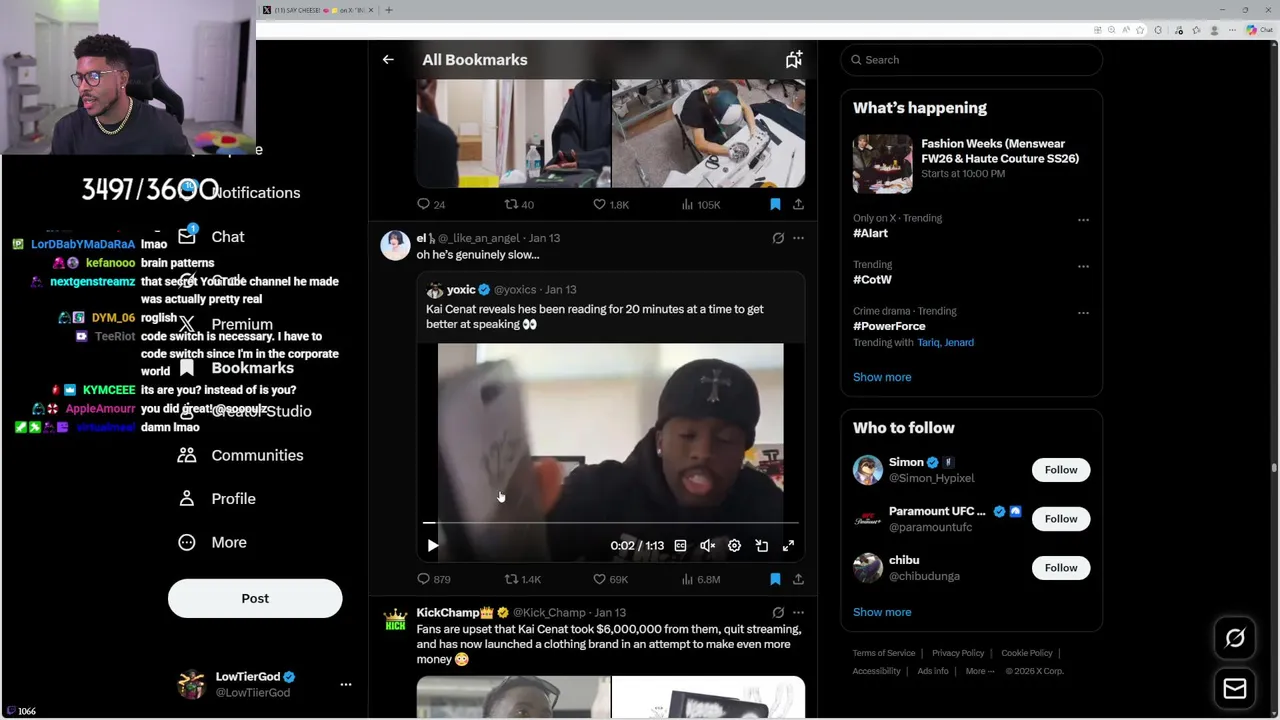Open a new browser tab
This screenshot has height=720, width=1280.
[x=389, y=10]
